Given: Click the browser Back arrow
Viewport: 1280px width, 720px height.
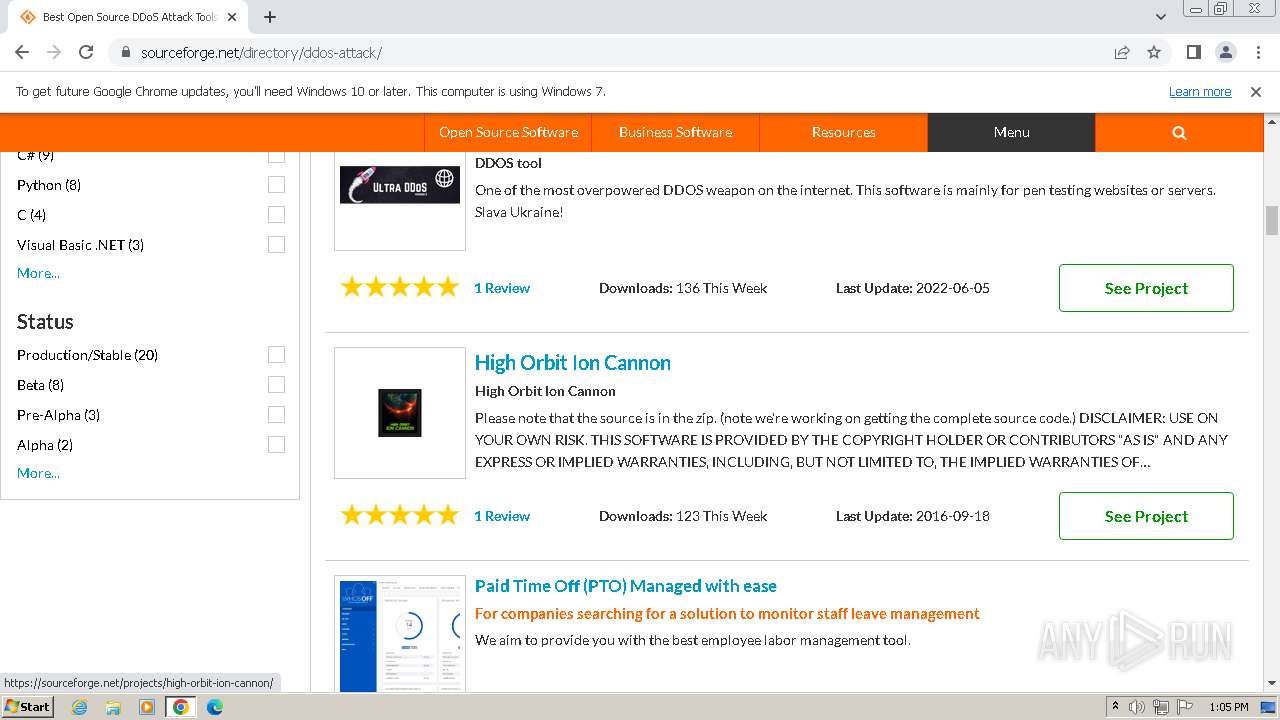Looking at the screenshot, I should 22,52.
